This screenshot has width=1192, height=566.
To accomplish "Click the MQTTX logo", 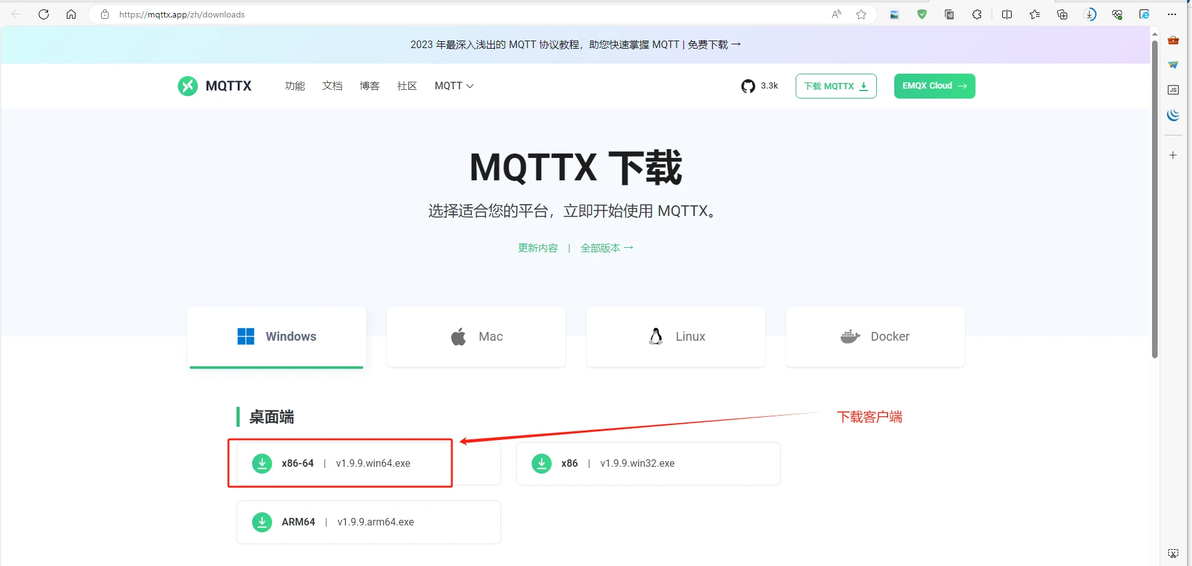I will [x=214, y=86].
